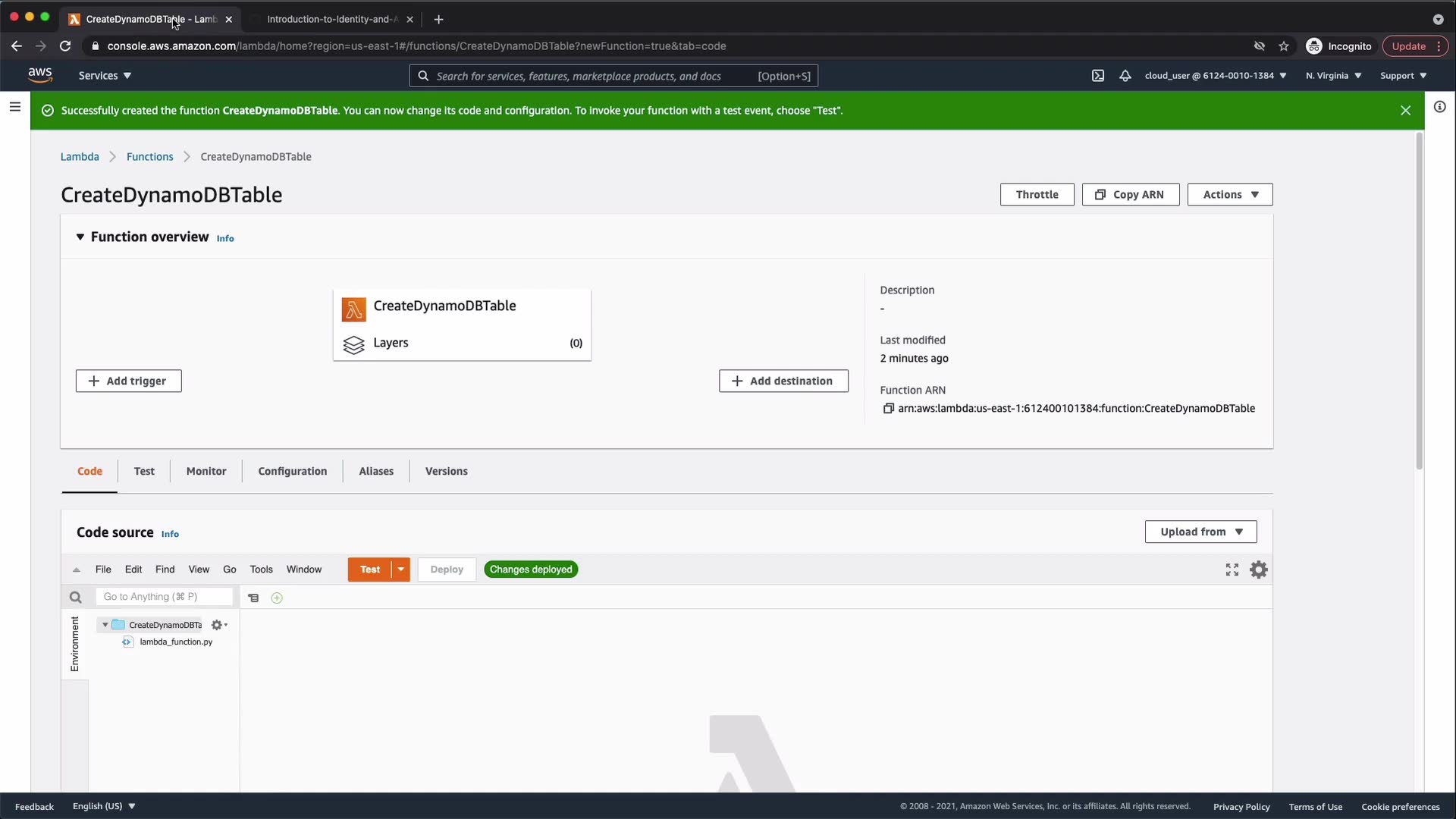Screen dimensions: 1456x819
Task: Dismiss the green success banner
Action: click(1405, 111)
